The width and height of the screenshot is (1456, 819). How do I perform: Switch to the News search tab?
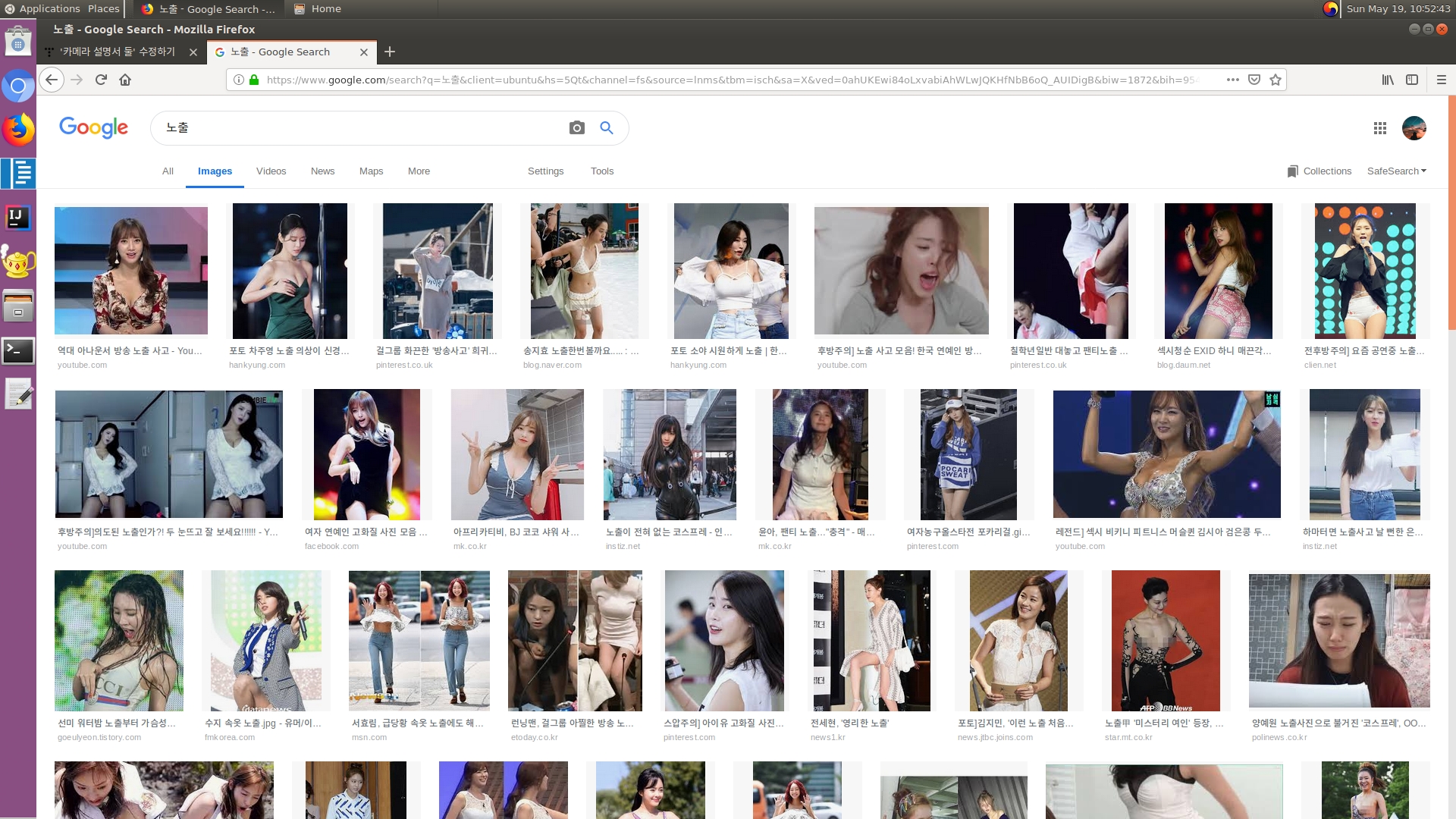322,171
